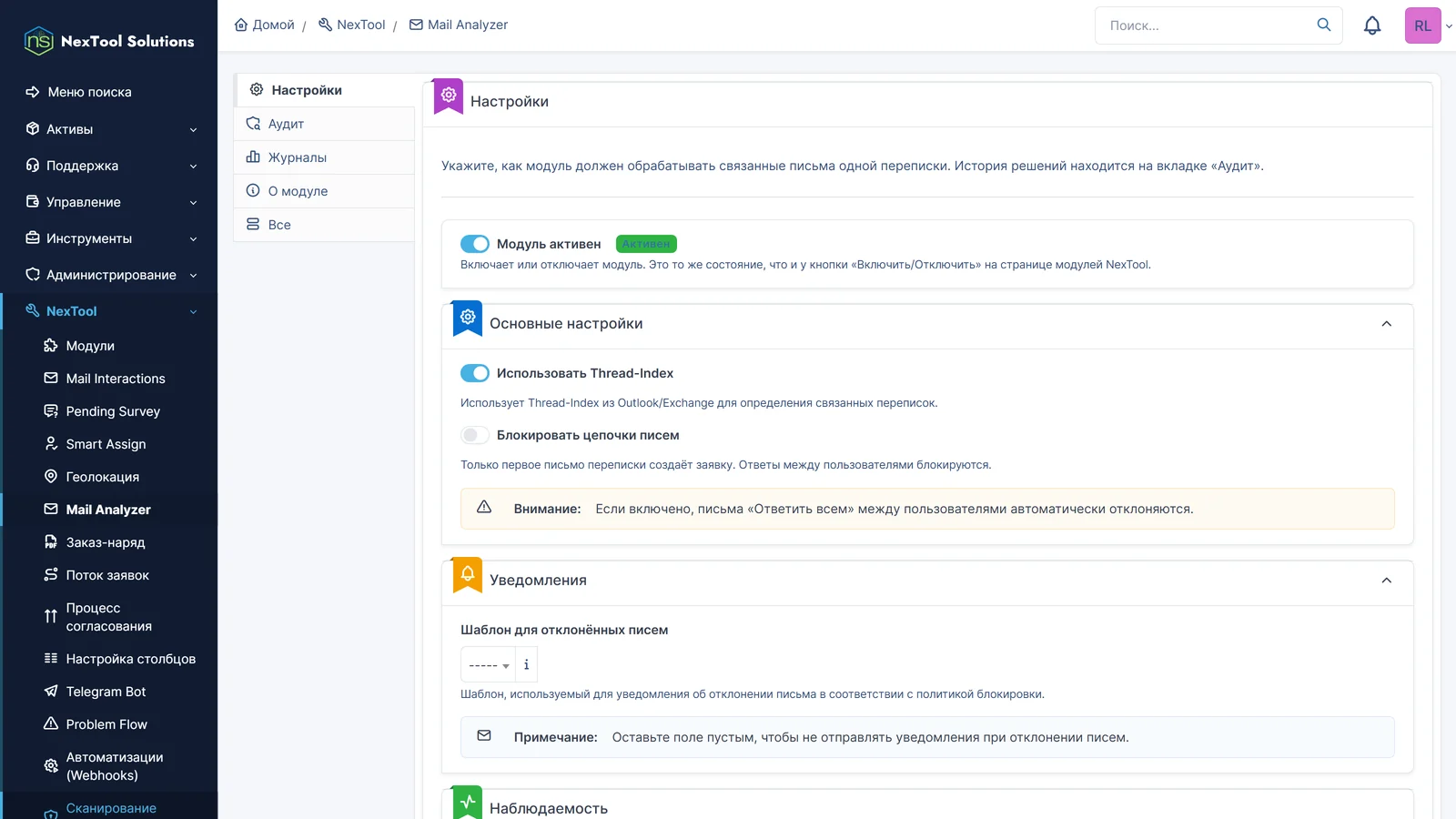This screenshot has width=1456, height=819.
Task: Open the NexTool breadcrumb link
Action: point(351,25)
